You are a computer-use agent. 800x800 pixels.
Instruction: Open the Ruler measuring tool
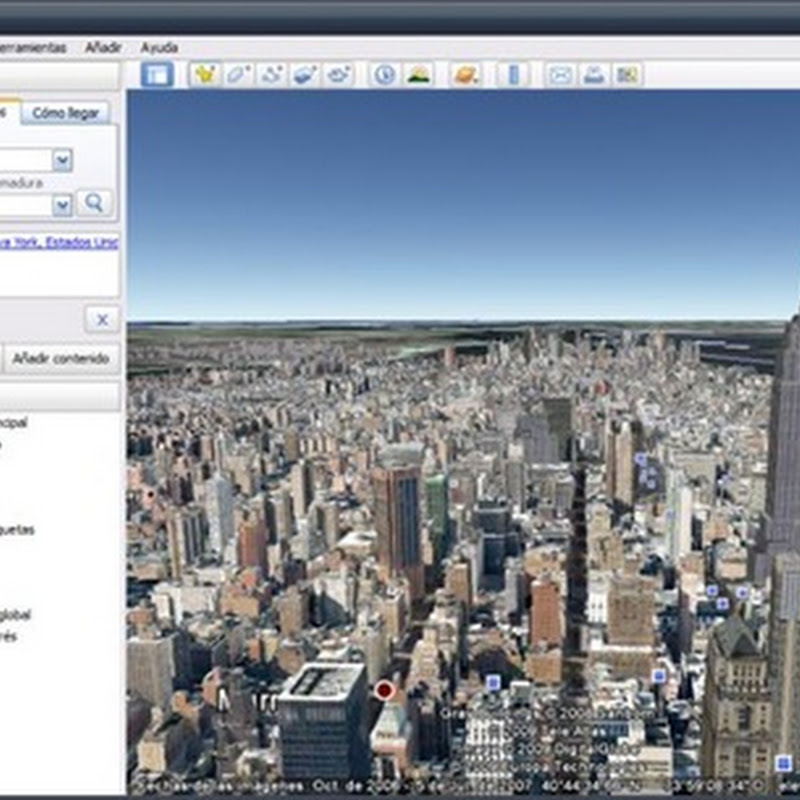[x=514, y=75]
